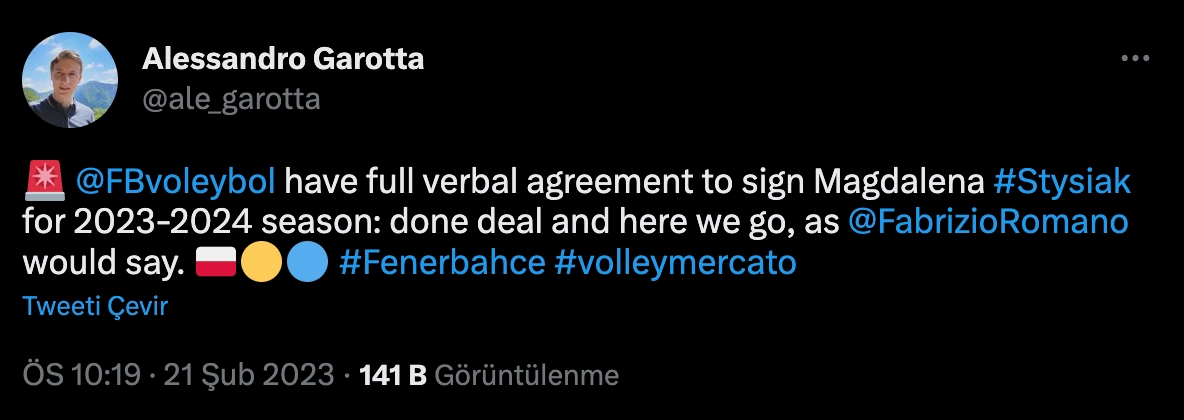
Task: Visit the @FabrizioRomano mention
Action: point(988,222)
